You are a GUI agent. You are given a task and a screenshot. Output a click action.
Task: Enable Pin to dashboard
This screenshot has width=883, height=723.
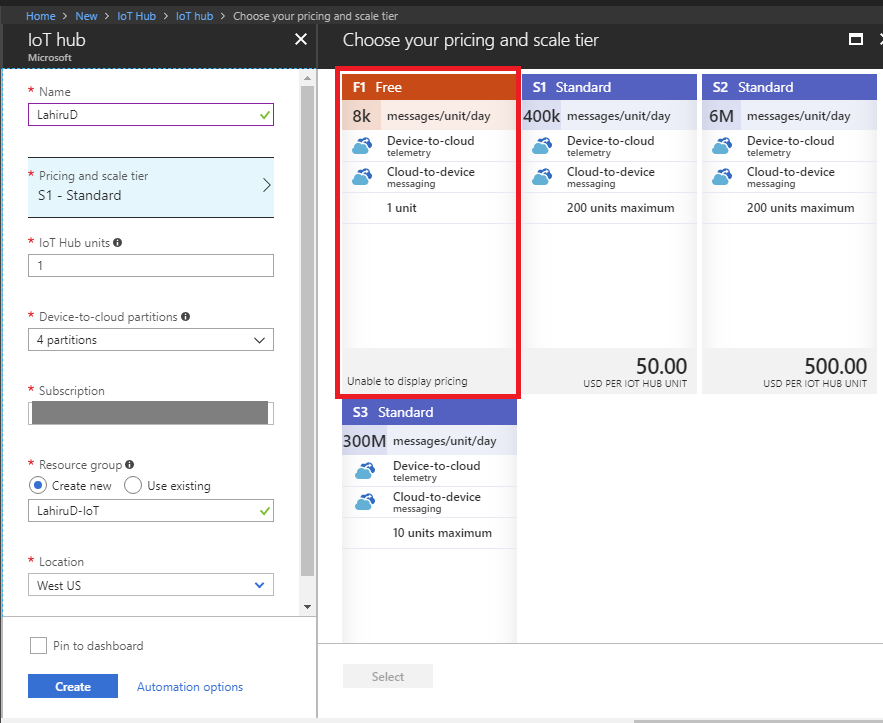click(38, 645)
